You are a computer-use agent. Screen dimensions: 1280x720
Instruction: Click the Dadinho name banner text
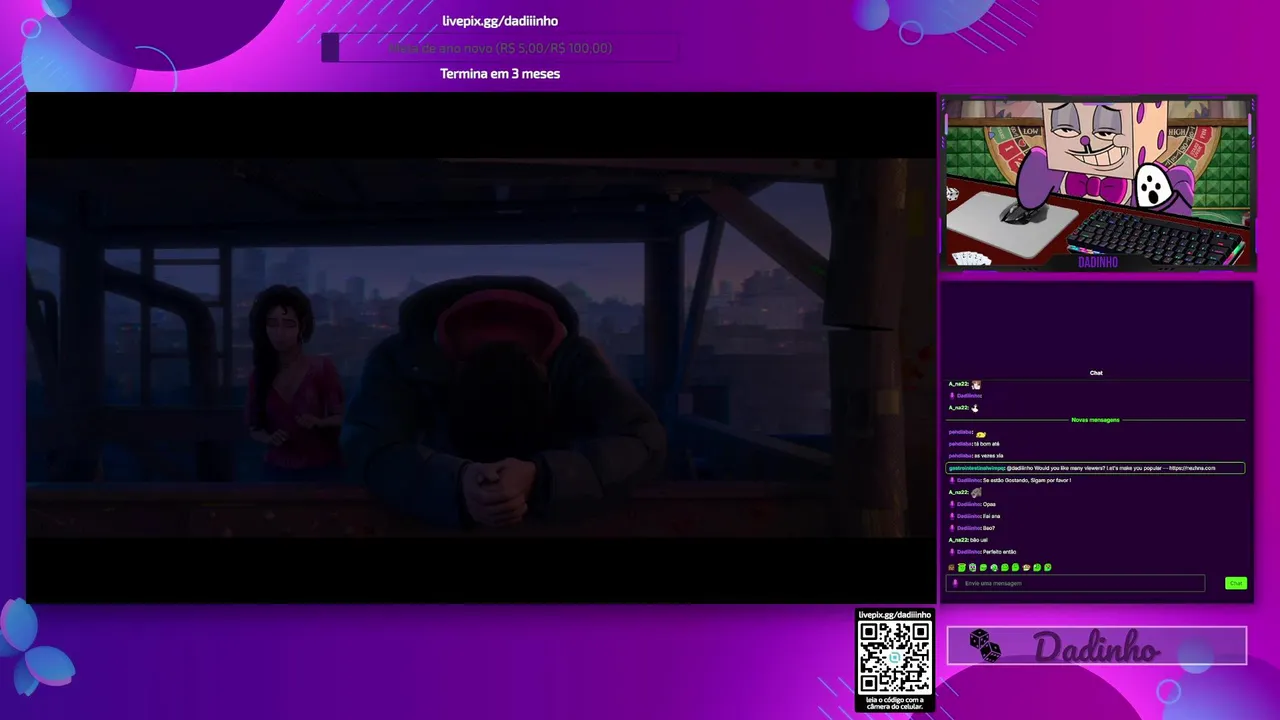1096,648
